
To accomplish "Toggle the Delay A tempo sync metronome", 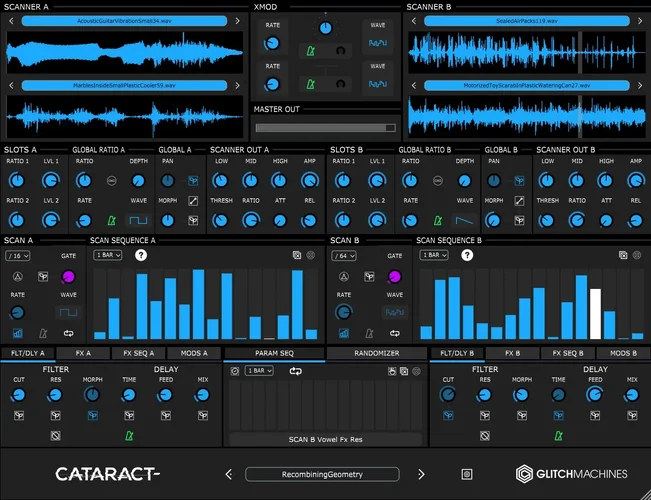I will [x=130, y=436].
